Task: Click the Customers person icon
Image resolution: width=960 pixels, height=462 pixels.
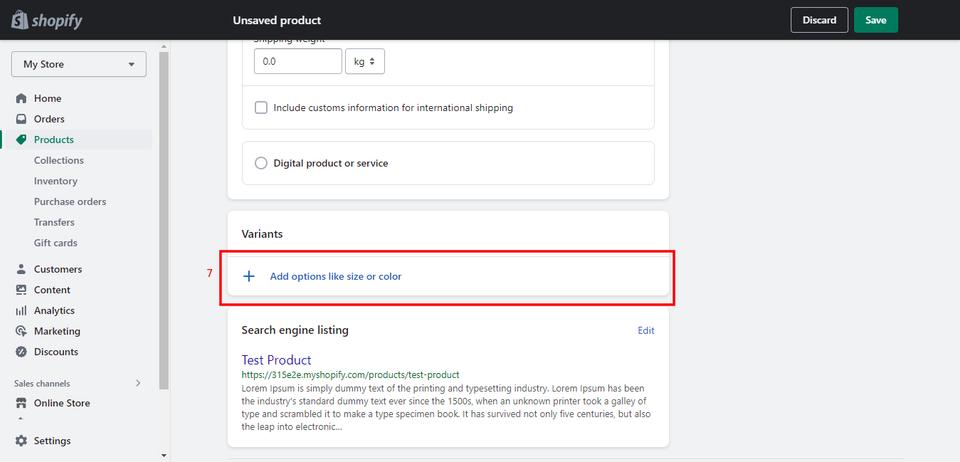Action: click(21, 269)
